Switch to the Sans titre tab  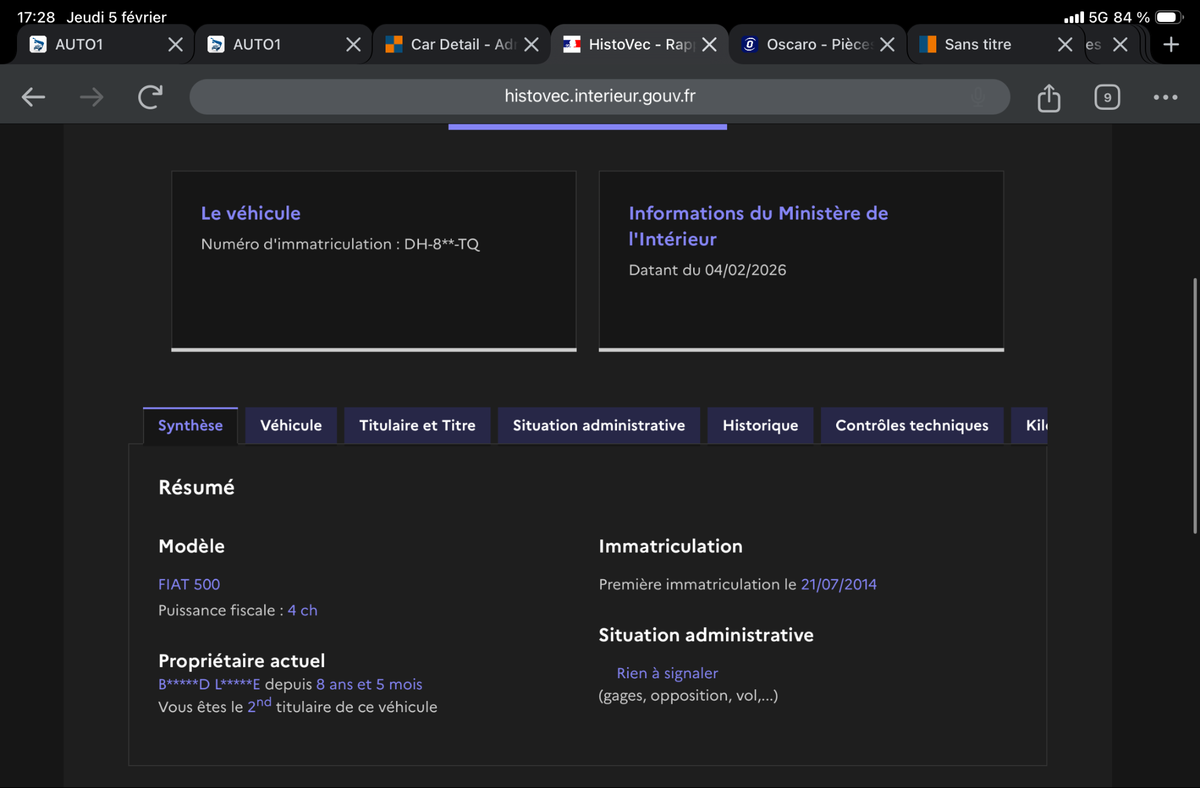click(x=978, y=45)
